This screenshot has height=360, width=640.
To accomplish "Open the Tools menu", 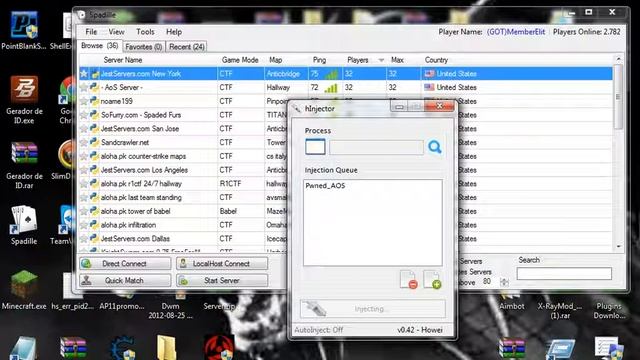I will 145,32.
